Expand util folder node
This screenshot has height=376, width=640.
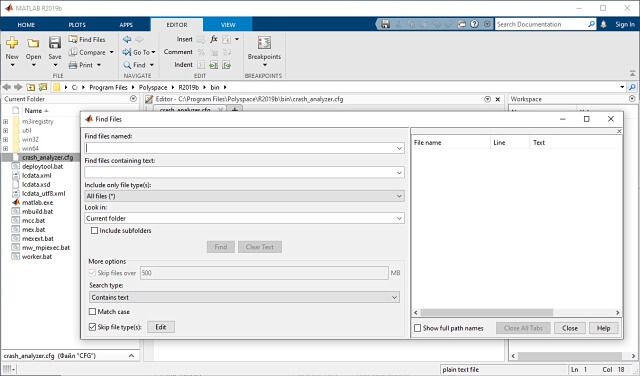pos(5,130)
